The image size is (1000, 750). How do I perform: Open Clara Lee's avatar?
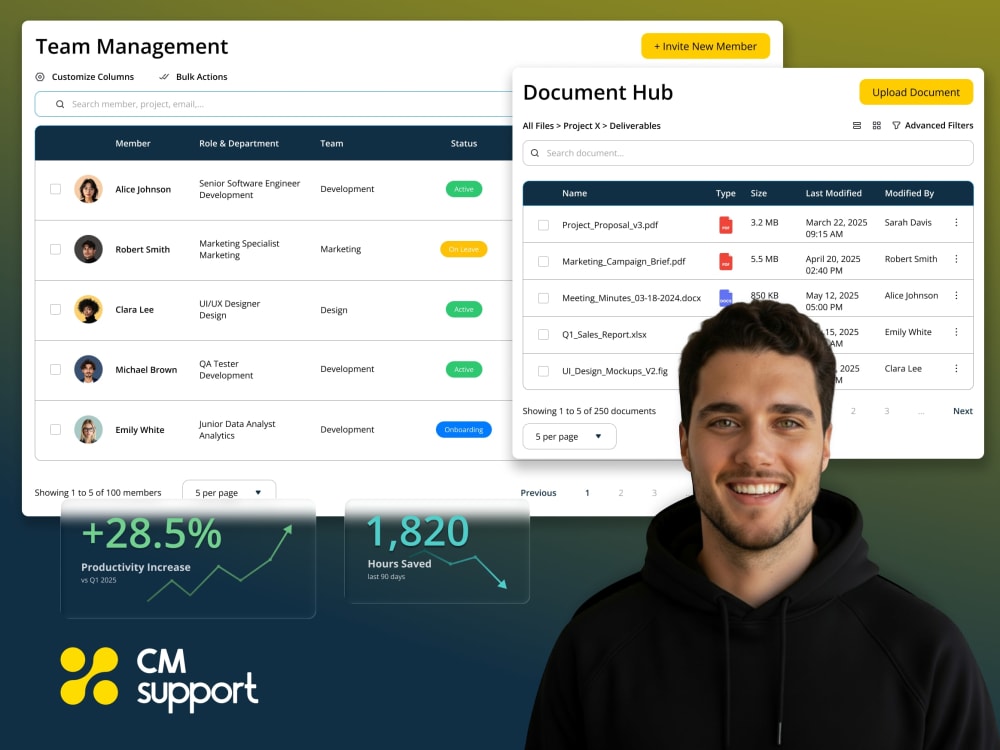89,309
